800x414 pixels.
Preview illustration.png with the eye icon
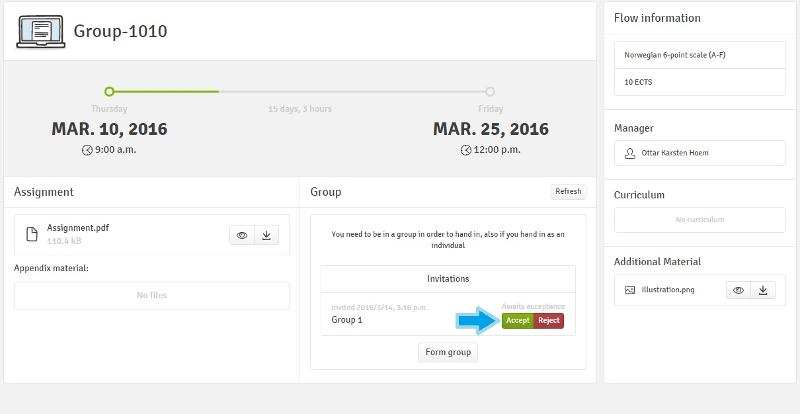click(x=738, y=290)
